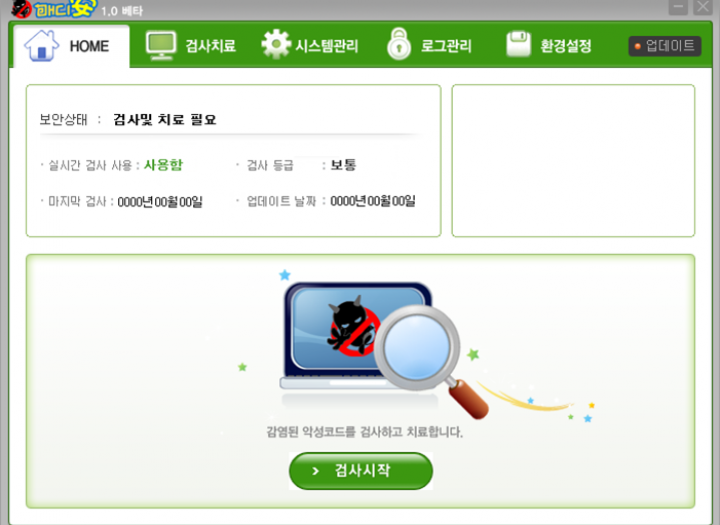This screenshot has width=720, height=525.
Task: Select the 로그관리 tab
Action: 446,46
